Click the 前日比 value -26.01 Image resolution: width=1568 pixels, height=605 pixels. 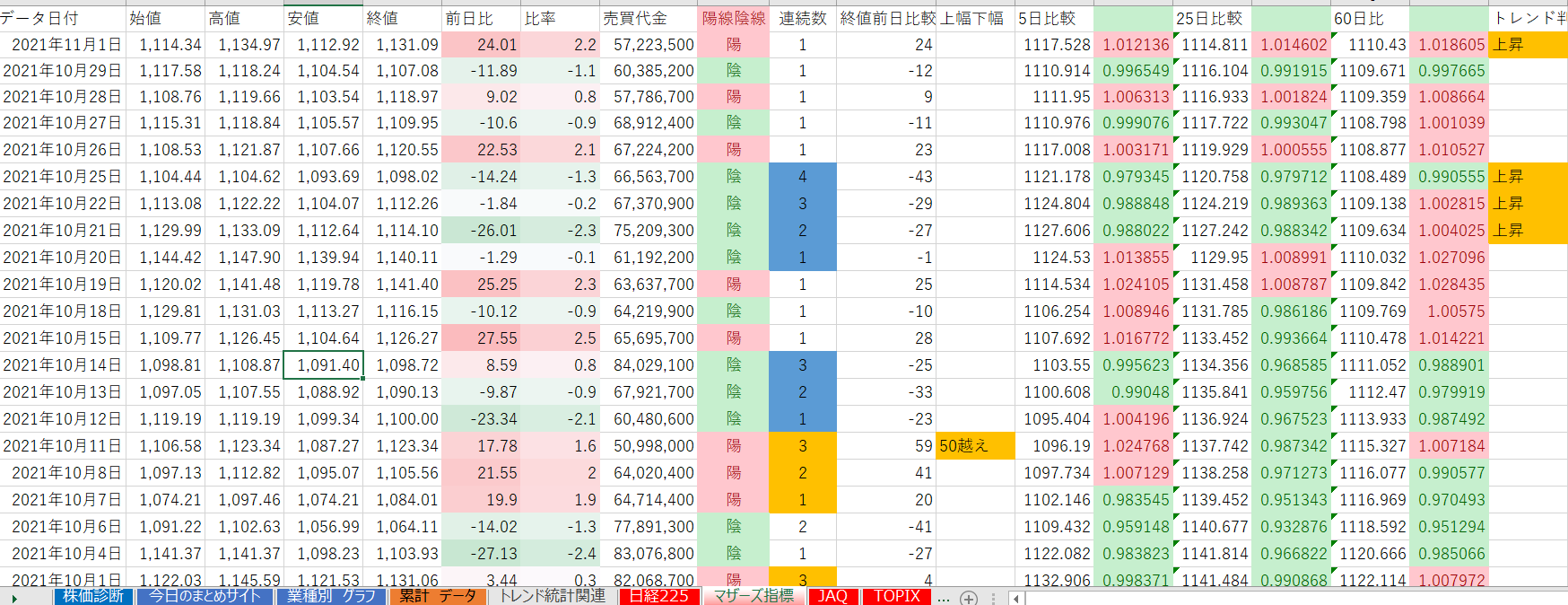[x=481, y=231]
